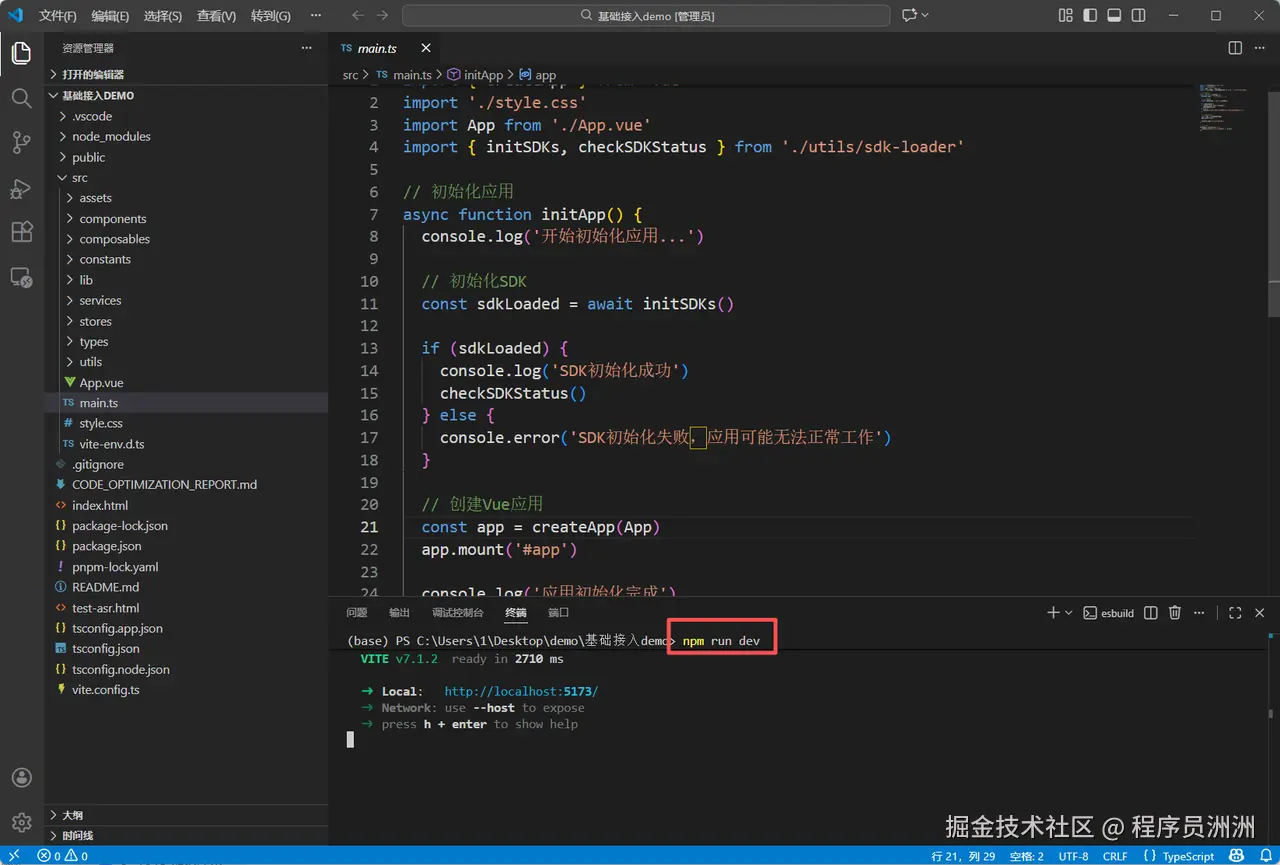Open the 转到(G) menu
This screenshot has width=1280, height=865.
point(271,16)
